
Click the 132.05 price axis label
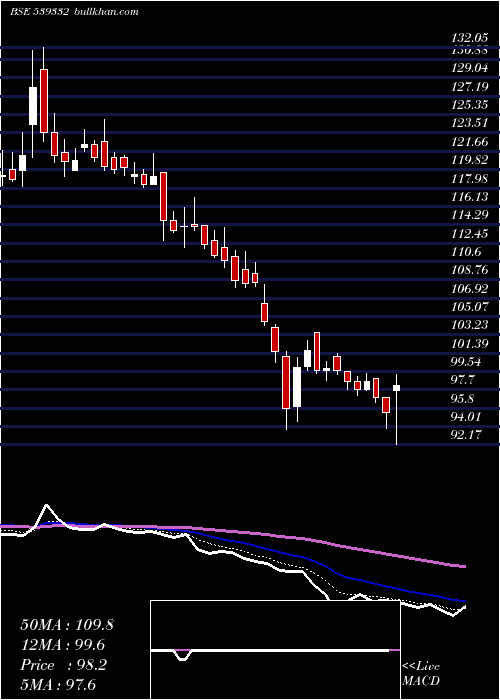click(x=469, y=39)
